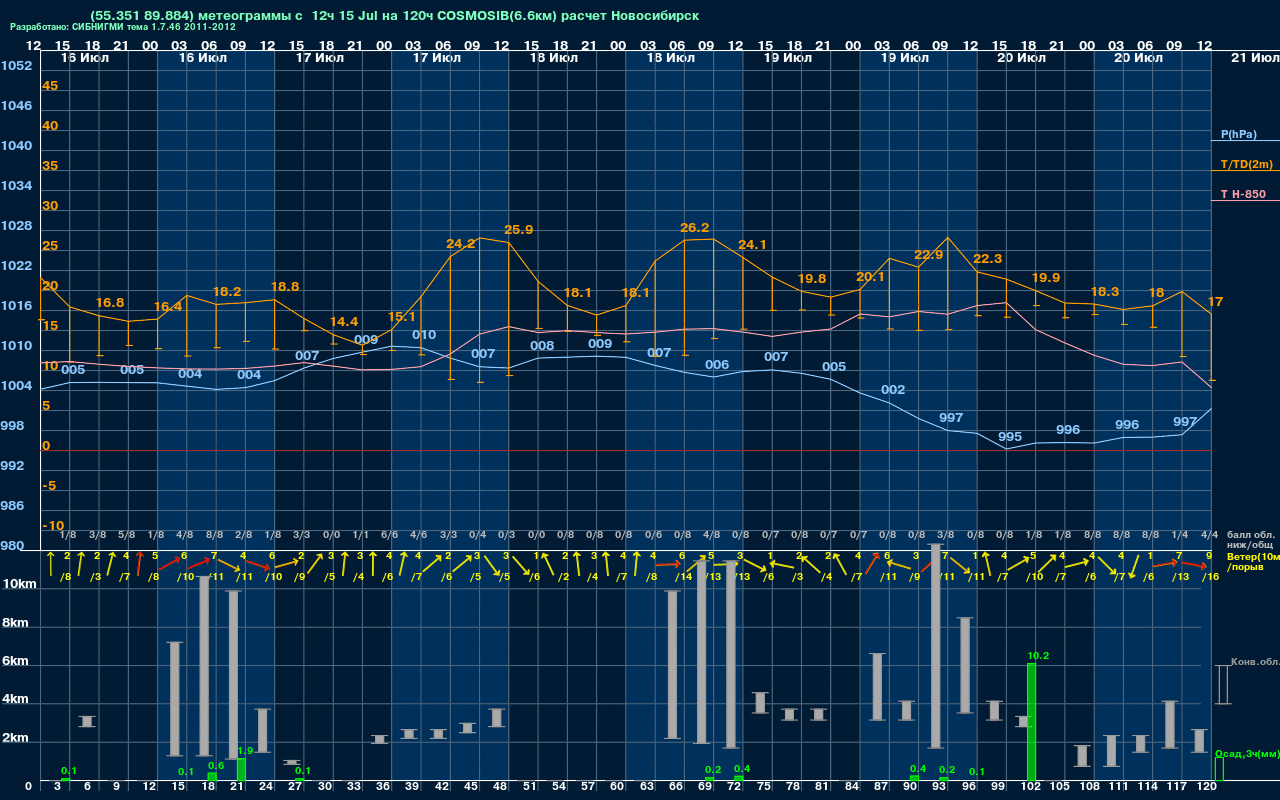Viewport: 1280px width, 800px height.
Task: Click the 24.2 temperature value
Action: 461,244
